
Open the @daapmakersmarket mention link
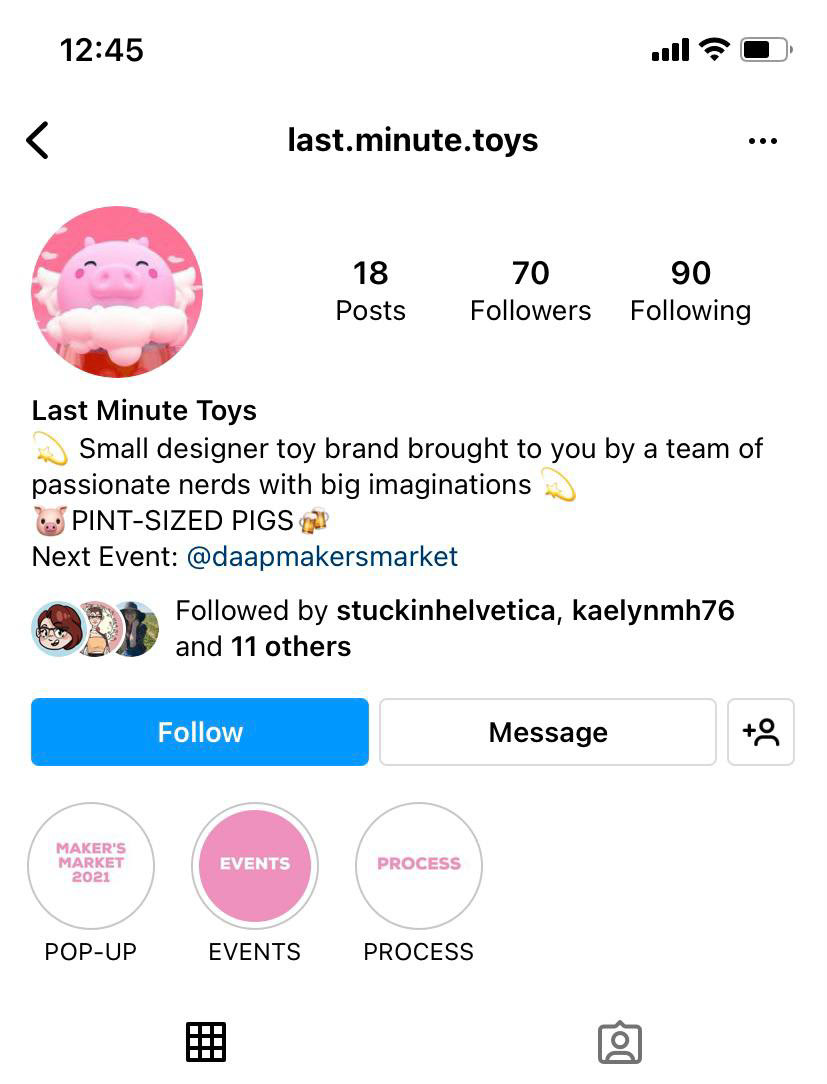click(322, 557)
